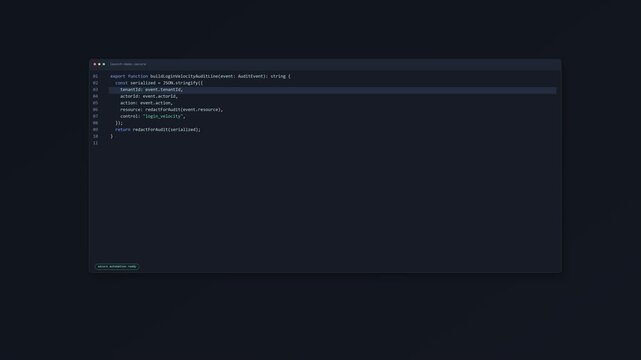Click the "return" keyword on line 09
The width and height of the screenshot is (641, 360).
coord(123,130)
